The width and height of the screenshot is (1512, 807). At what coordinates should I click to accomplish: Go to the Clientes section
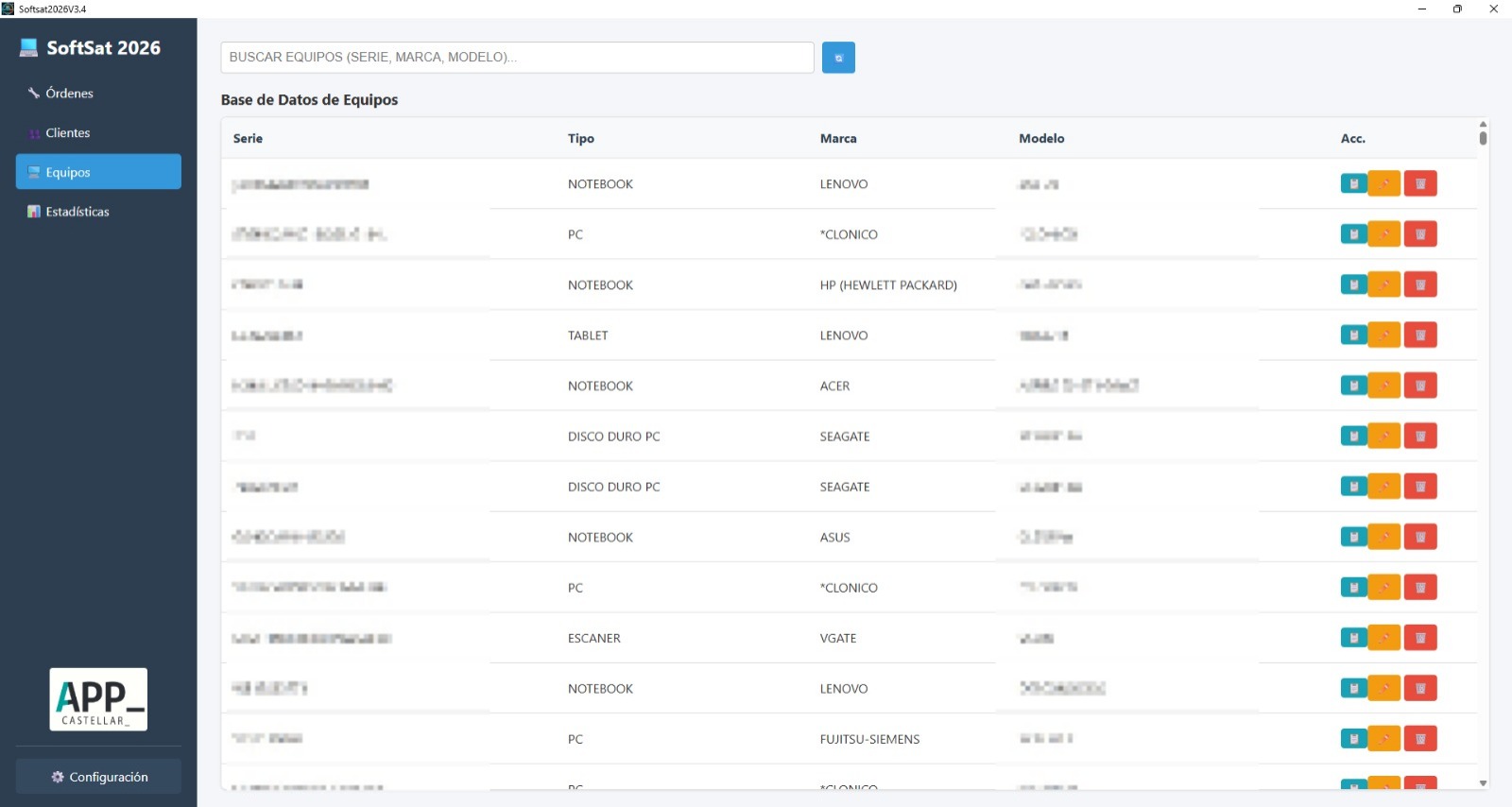pos(98,132)
